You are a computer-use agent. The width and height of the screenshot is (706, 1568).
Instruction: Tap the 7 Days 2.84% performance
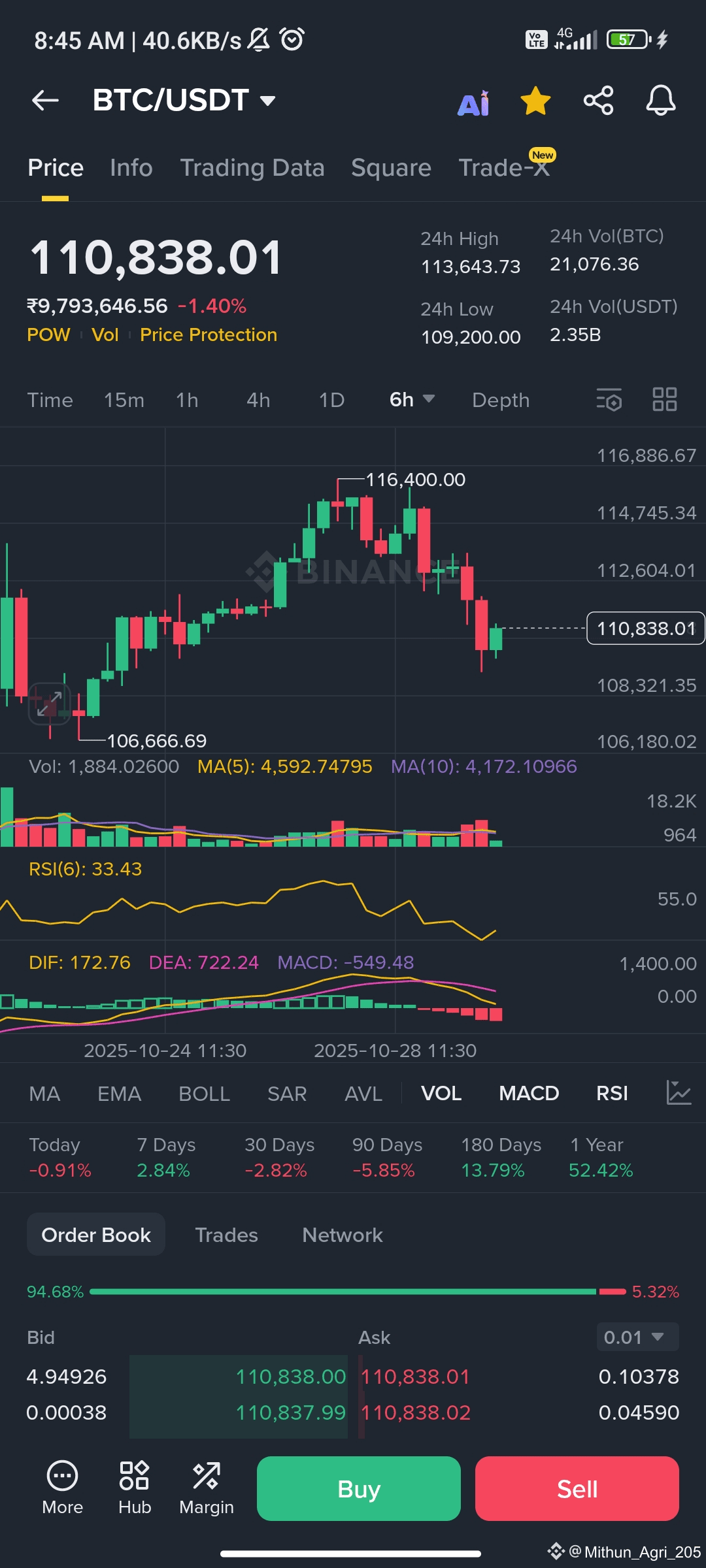(x=166, y=1157)
